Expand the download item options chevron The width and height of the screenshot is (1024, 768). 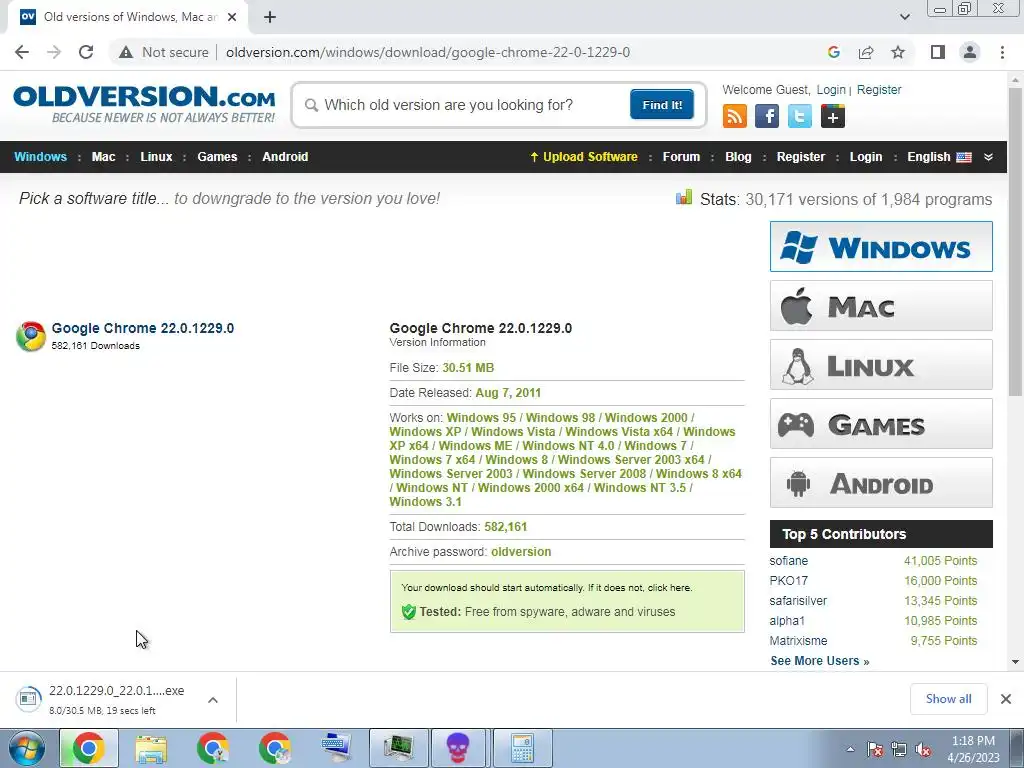213,699
